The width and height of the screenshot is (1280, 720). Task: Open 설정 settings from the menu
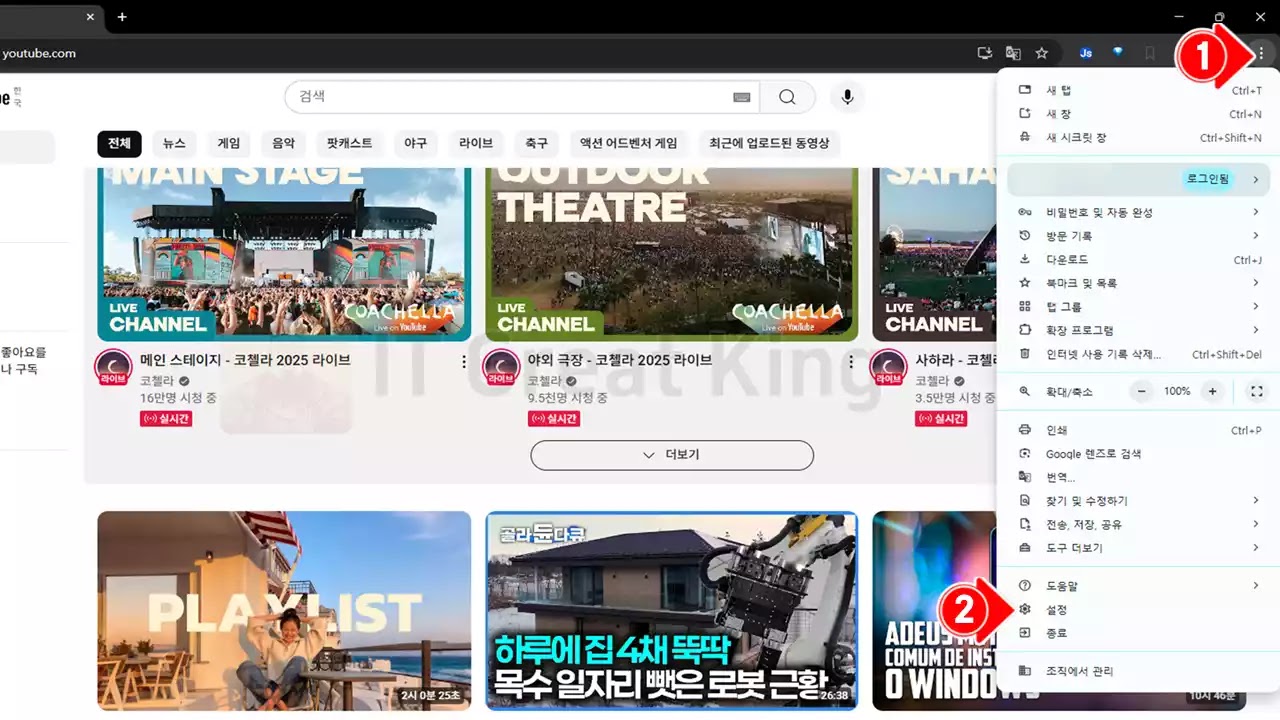click(x=1139, y=609)
